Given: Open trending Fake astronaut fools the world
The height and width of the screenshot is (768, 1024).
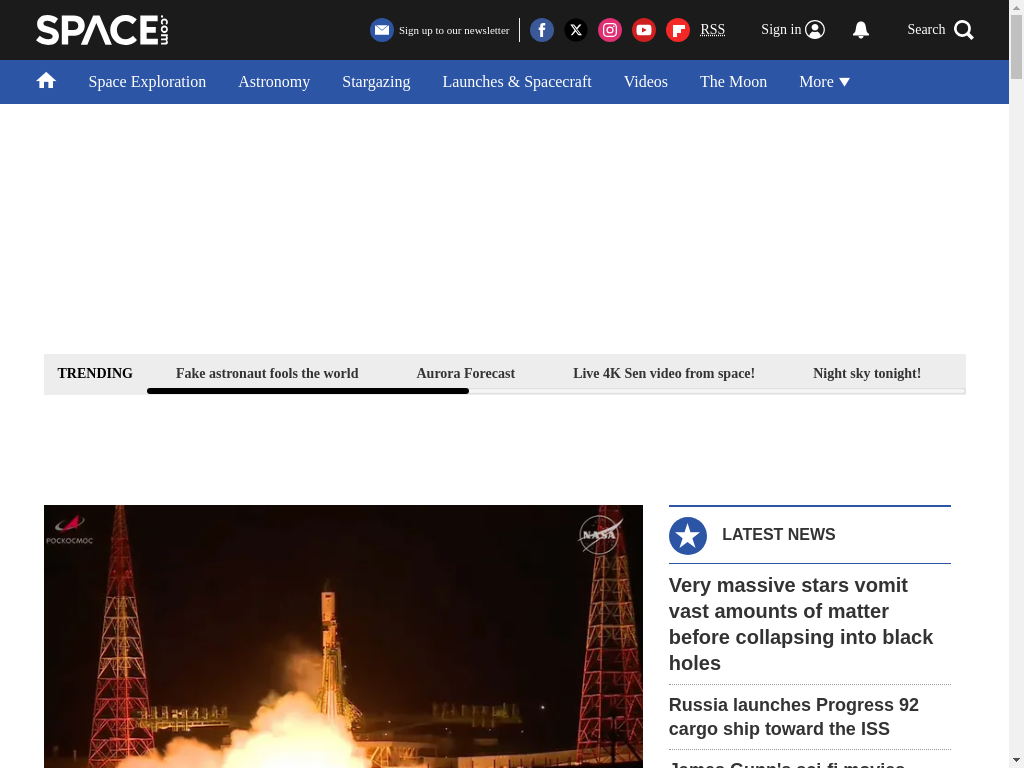Looking at the screenshot, I should [267, 373].
